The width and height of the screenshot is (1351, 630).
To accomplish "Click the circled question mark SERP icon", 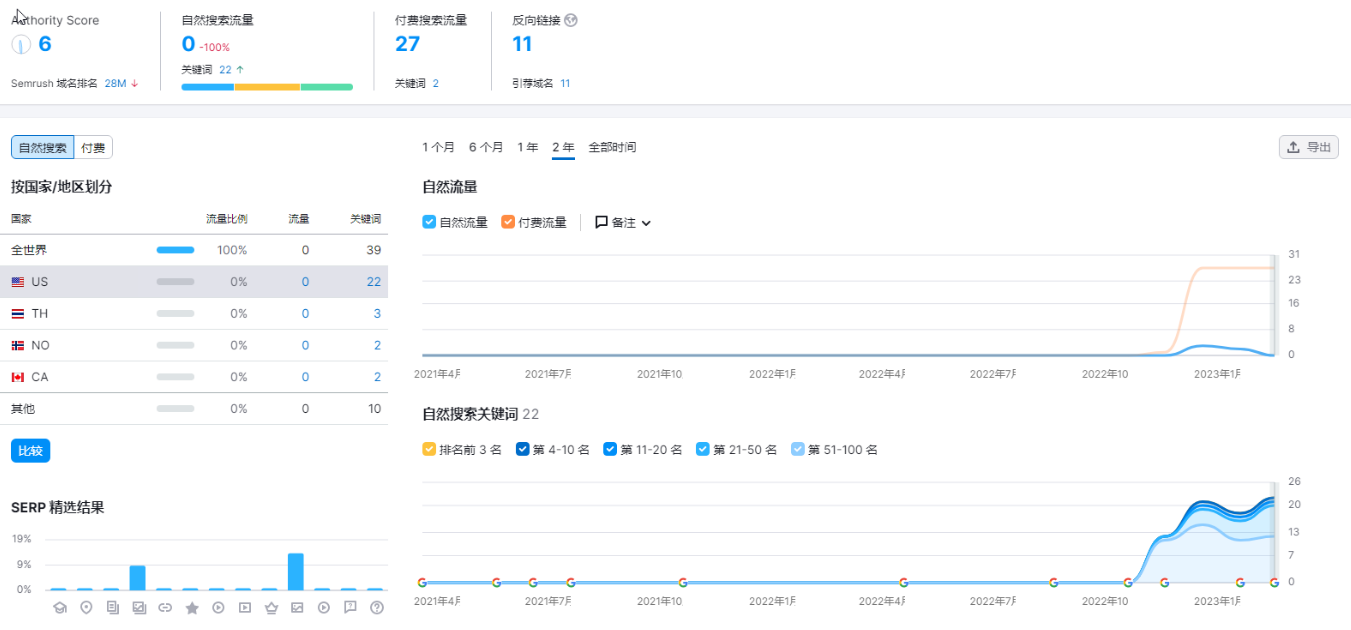I will coord(377,607).
